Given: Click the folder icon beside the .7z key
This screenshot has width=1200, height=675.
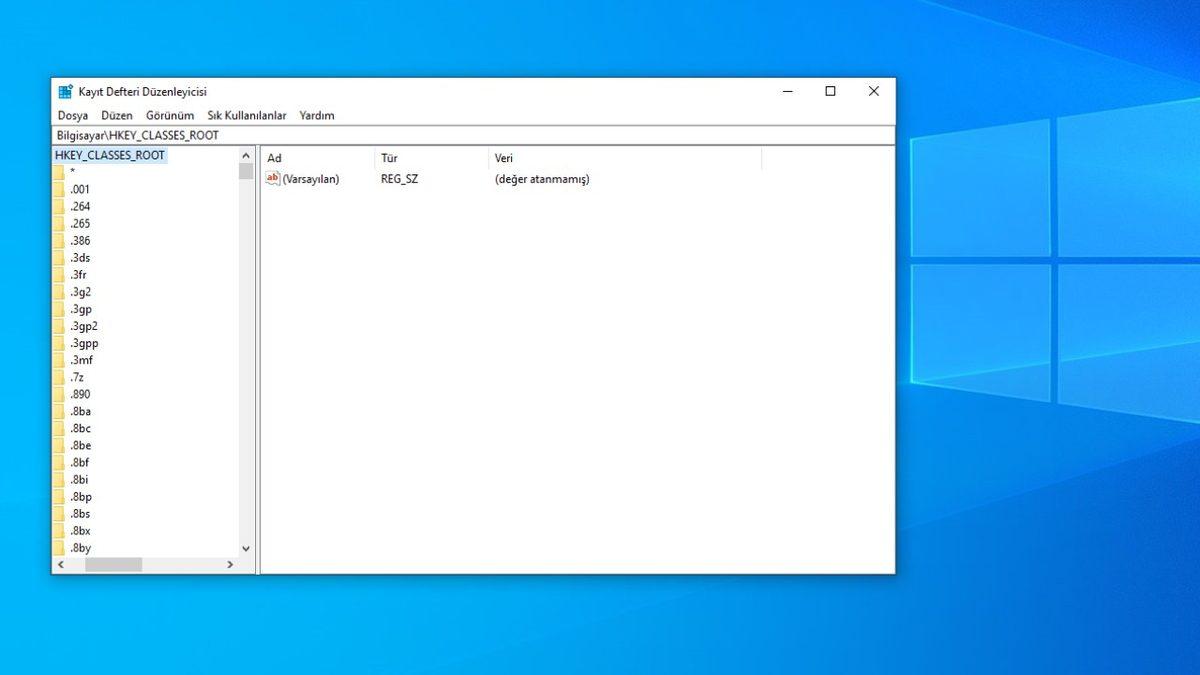Looking at the screenshot, I should (x=61, y=377).
